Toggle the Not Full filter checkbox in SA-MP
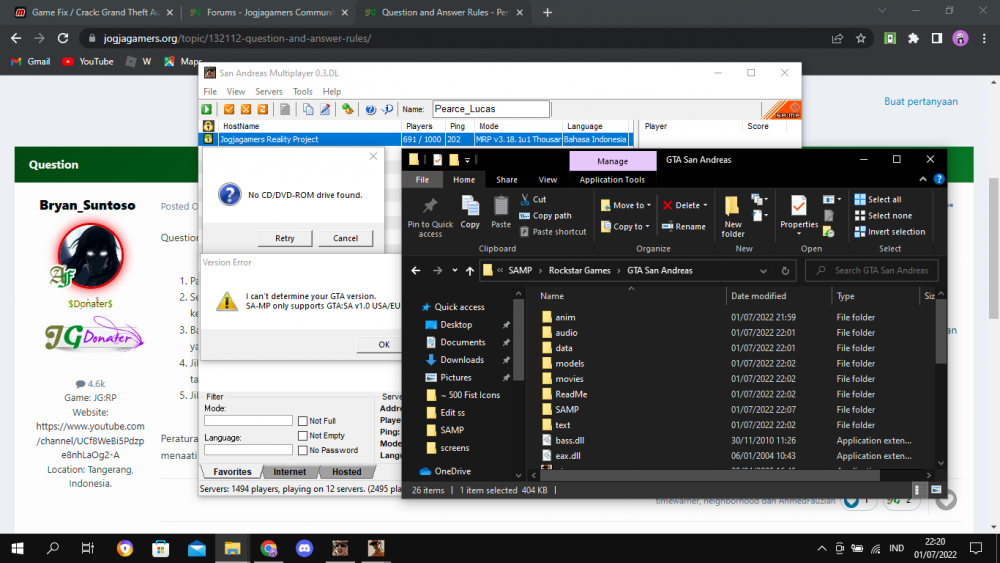 pos(303,421)
